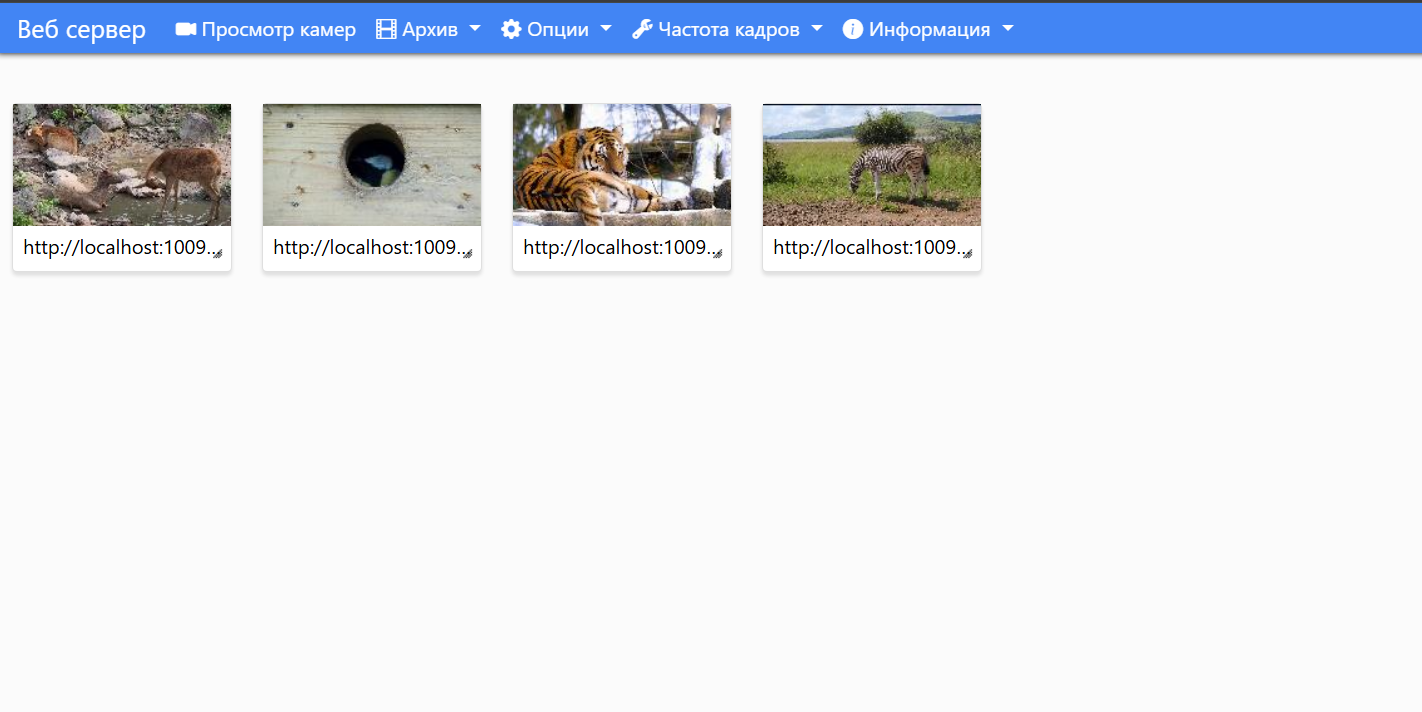Open the Просмотр камер menu item
Image resolution: width=1422 pixels, height=712 pixels.
pos(278,29)
